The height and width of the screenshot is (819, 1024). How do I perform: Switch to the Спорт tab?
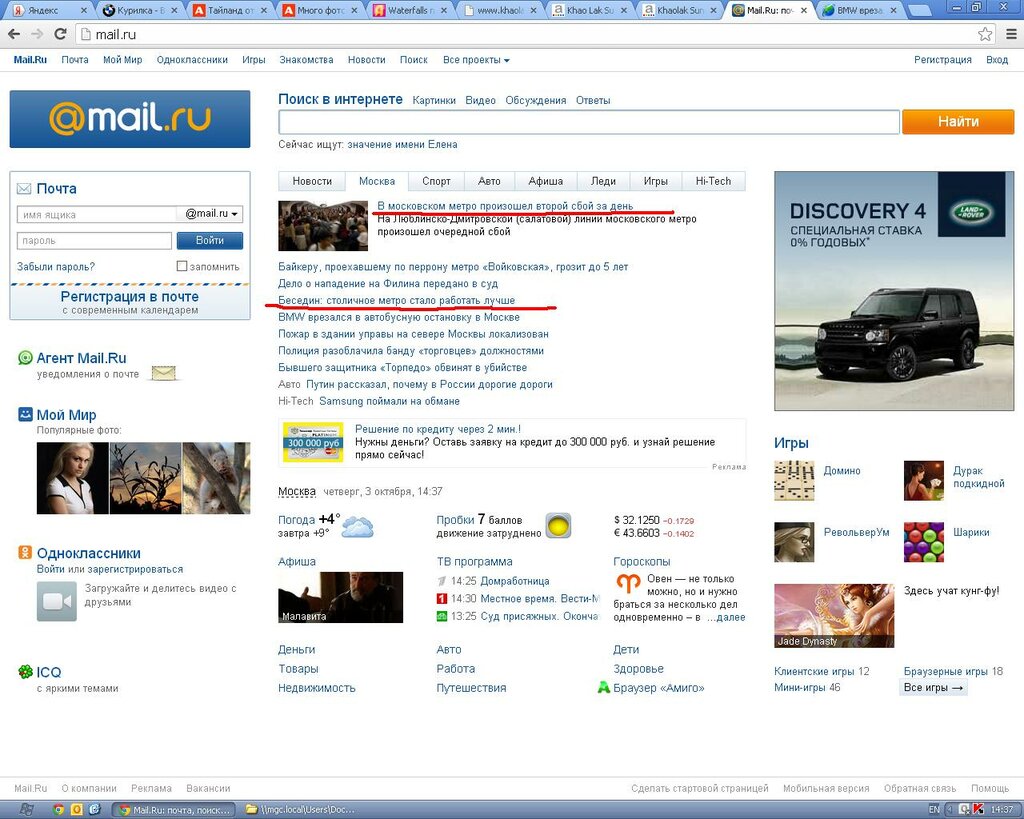(x=436, y=182)
